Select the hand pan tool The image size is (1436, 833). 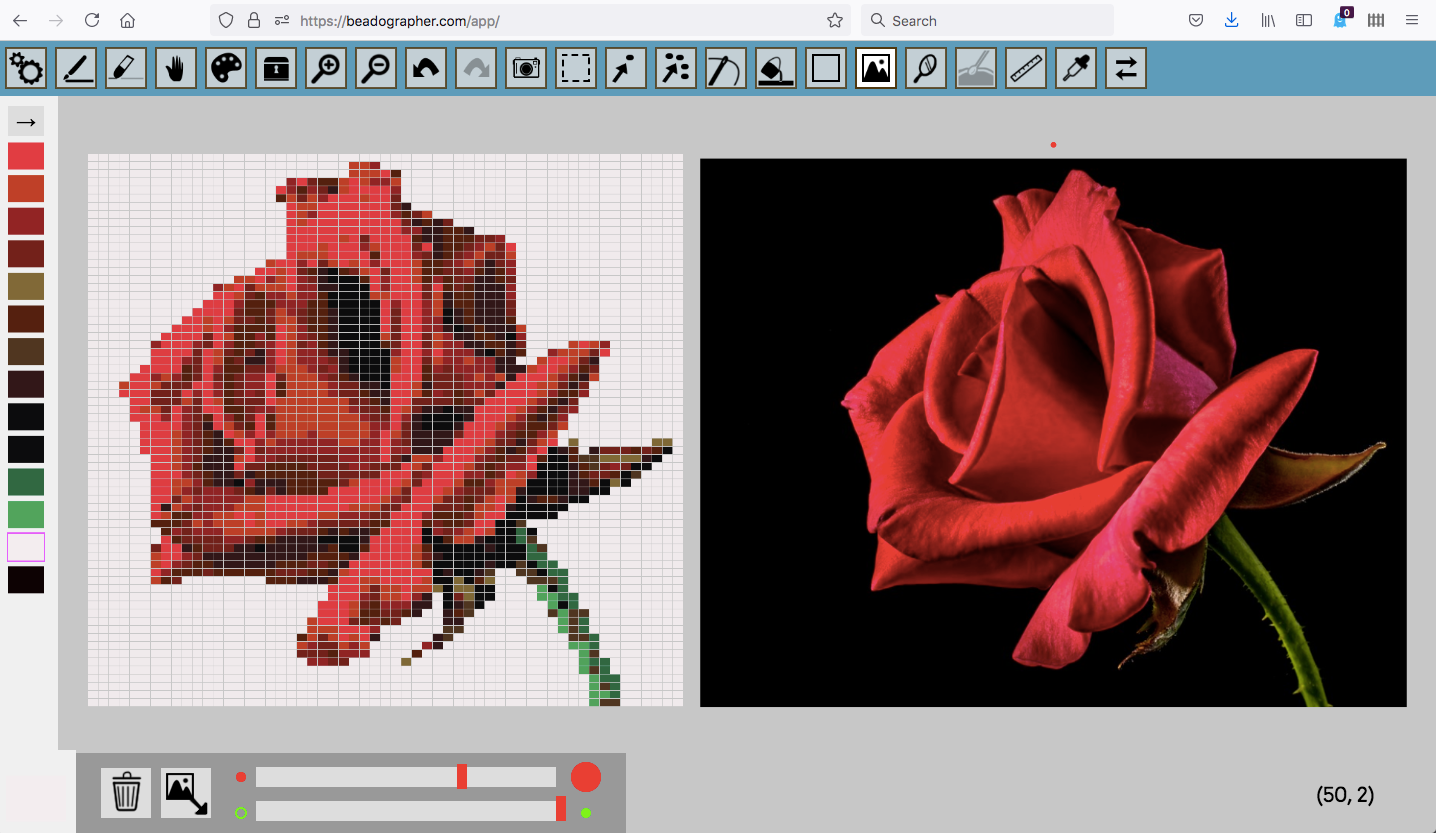(x=176, y=68)
